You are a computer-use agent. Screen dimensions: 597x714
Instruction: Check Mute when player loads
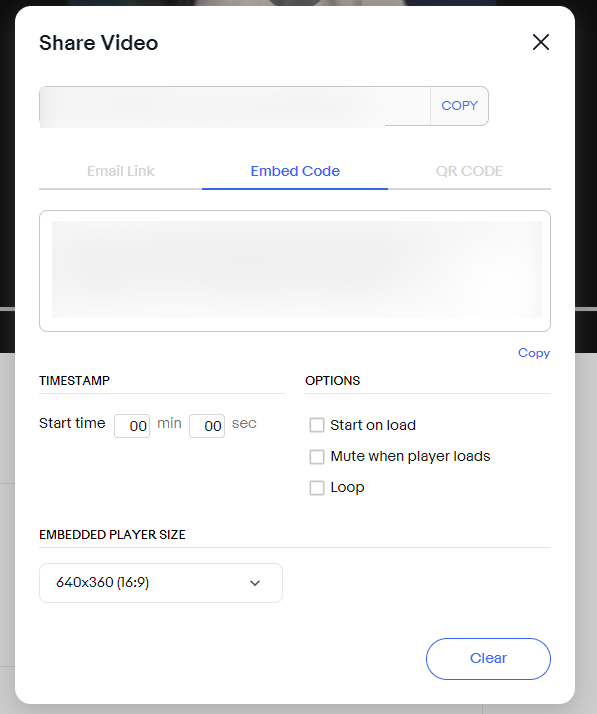point(316,456)
